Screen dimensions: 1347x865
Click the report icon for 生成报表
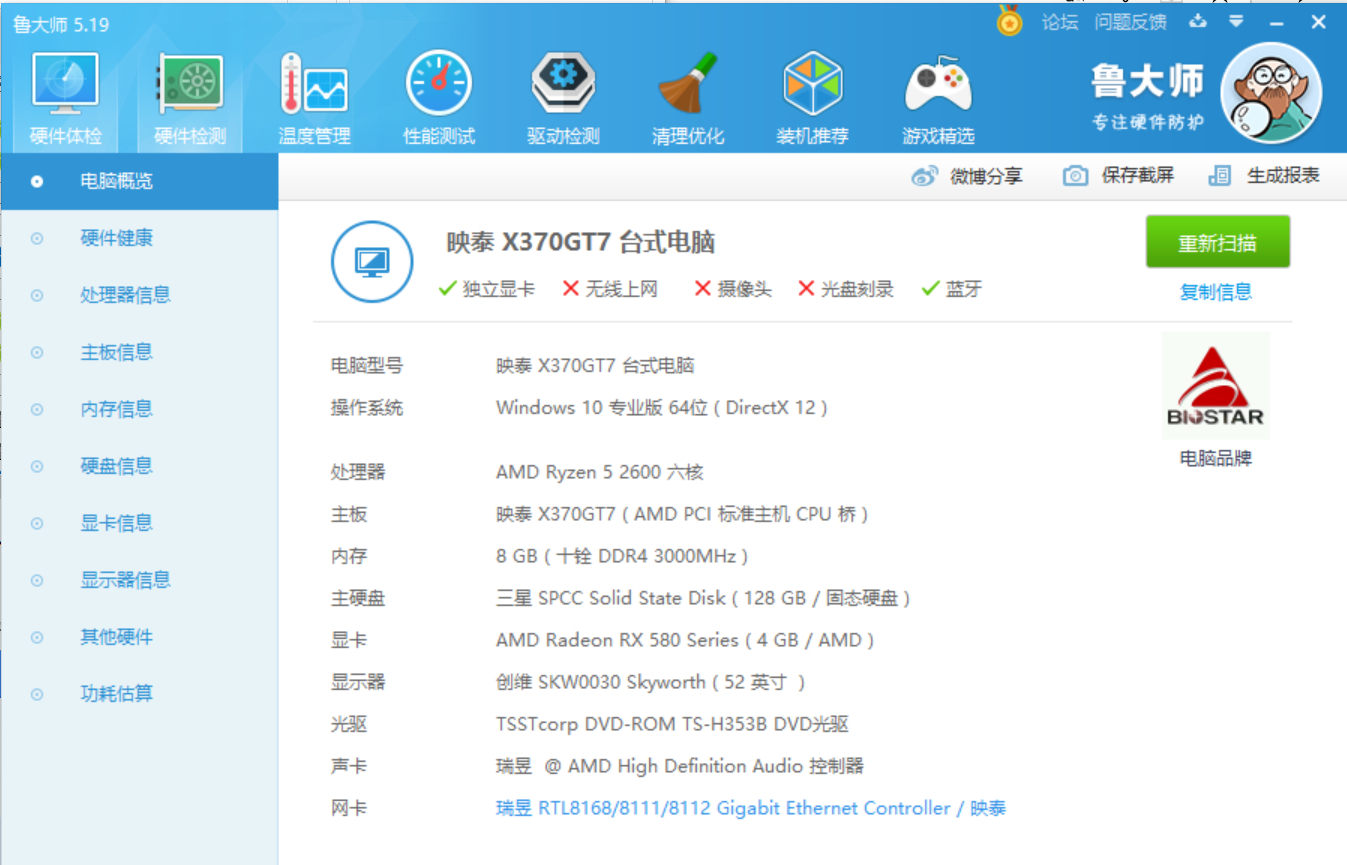tap(1219, 176)
